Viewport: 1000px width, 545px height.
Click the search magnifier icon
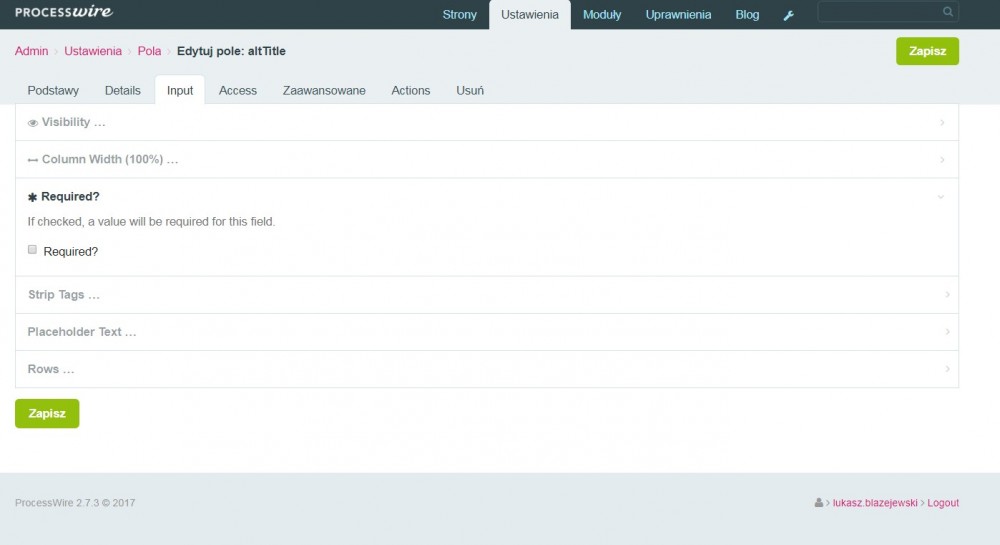click(947, 13)
